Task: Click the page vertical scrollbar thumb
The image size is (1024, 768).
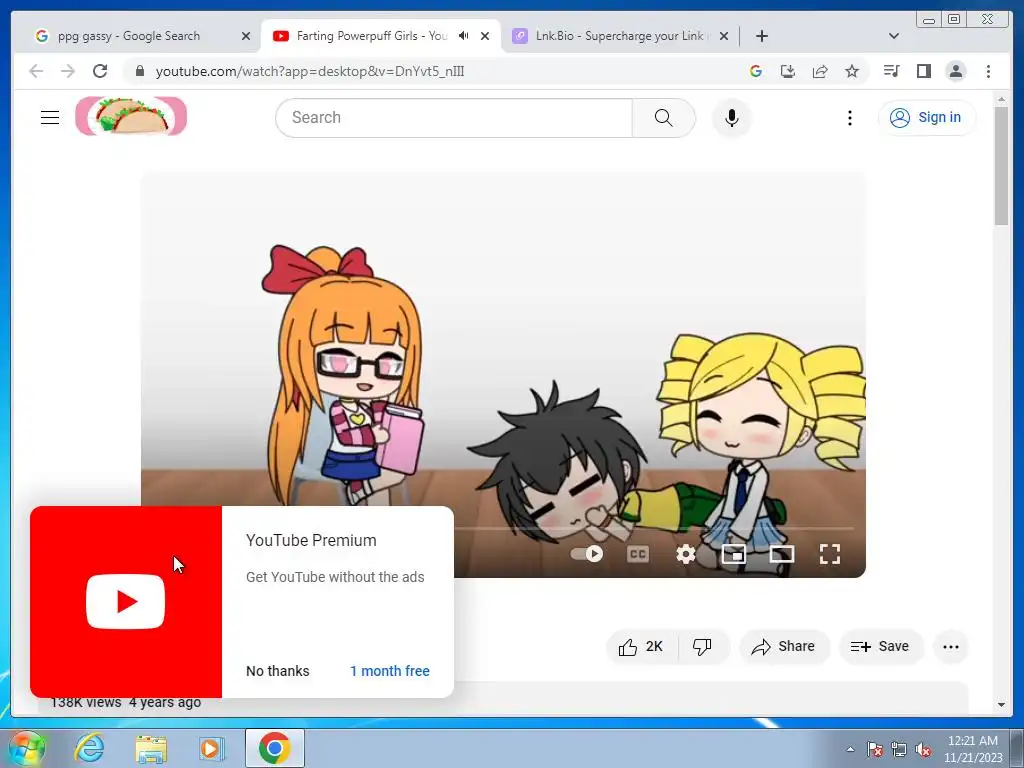Action: [x=1001, y=165]
